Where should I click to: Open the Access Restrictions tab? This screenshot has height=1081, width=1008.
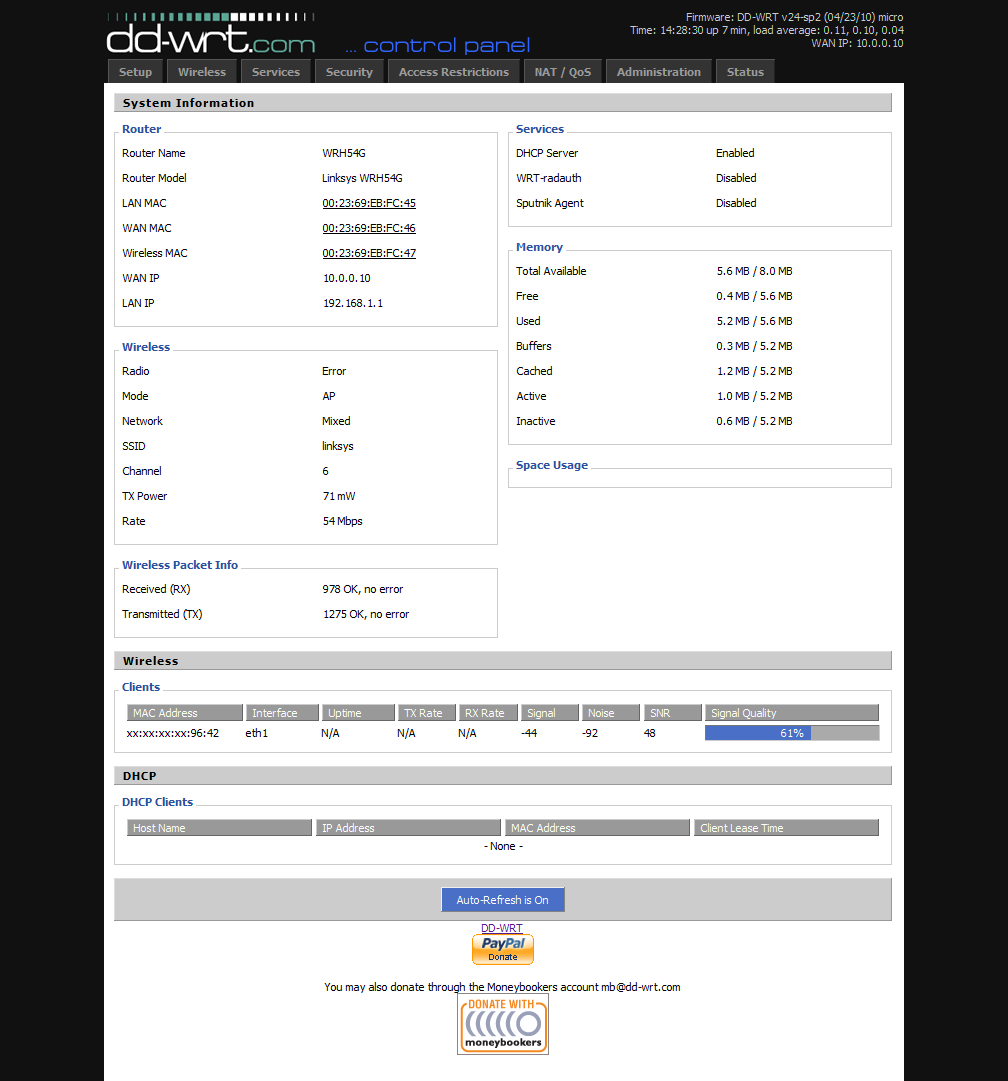pyautogui.click(x=454, y=72)
